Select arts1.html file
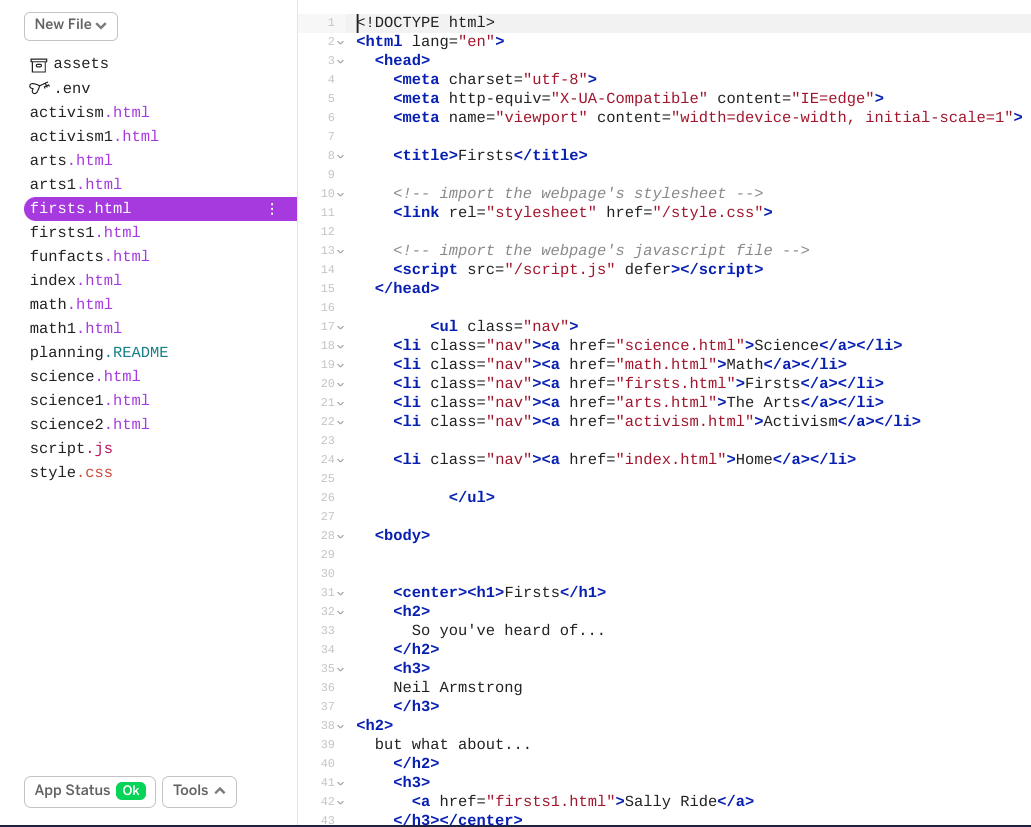The height and width of the screenshot is (827, 1031). coord(76,184)
